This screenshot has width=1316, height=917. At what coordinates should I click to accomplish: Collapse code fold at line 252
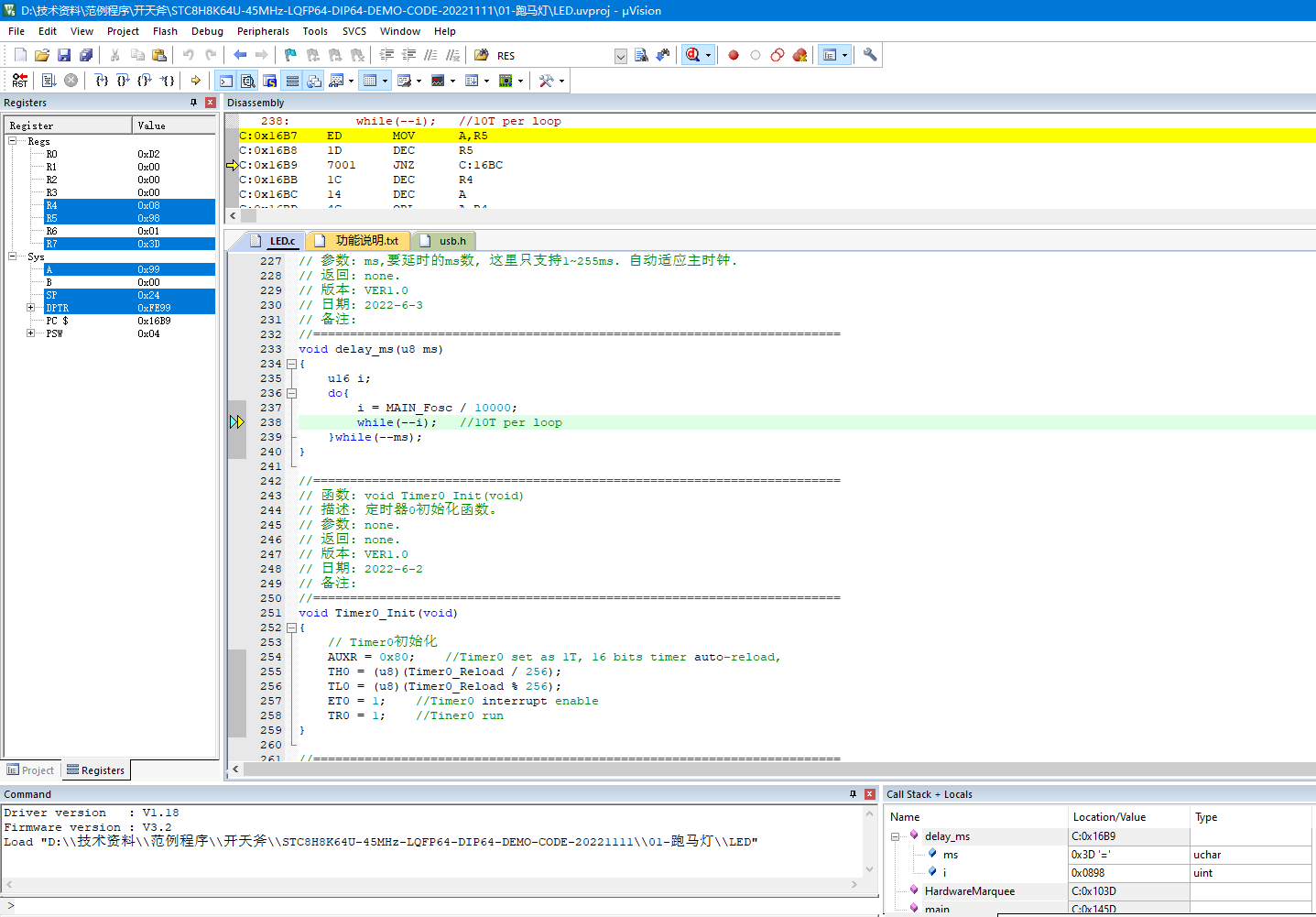pyautogui.click(x=292, y=628)
